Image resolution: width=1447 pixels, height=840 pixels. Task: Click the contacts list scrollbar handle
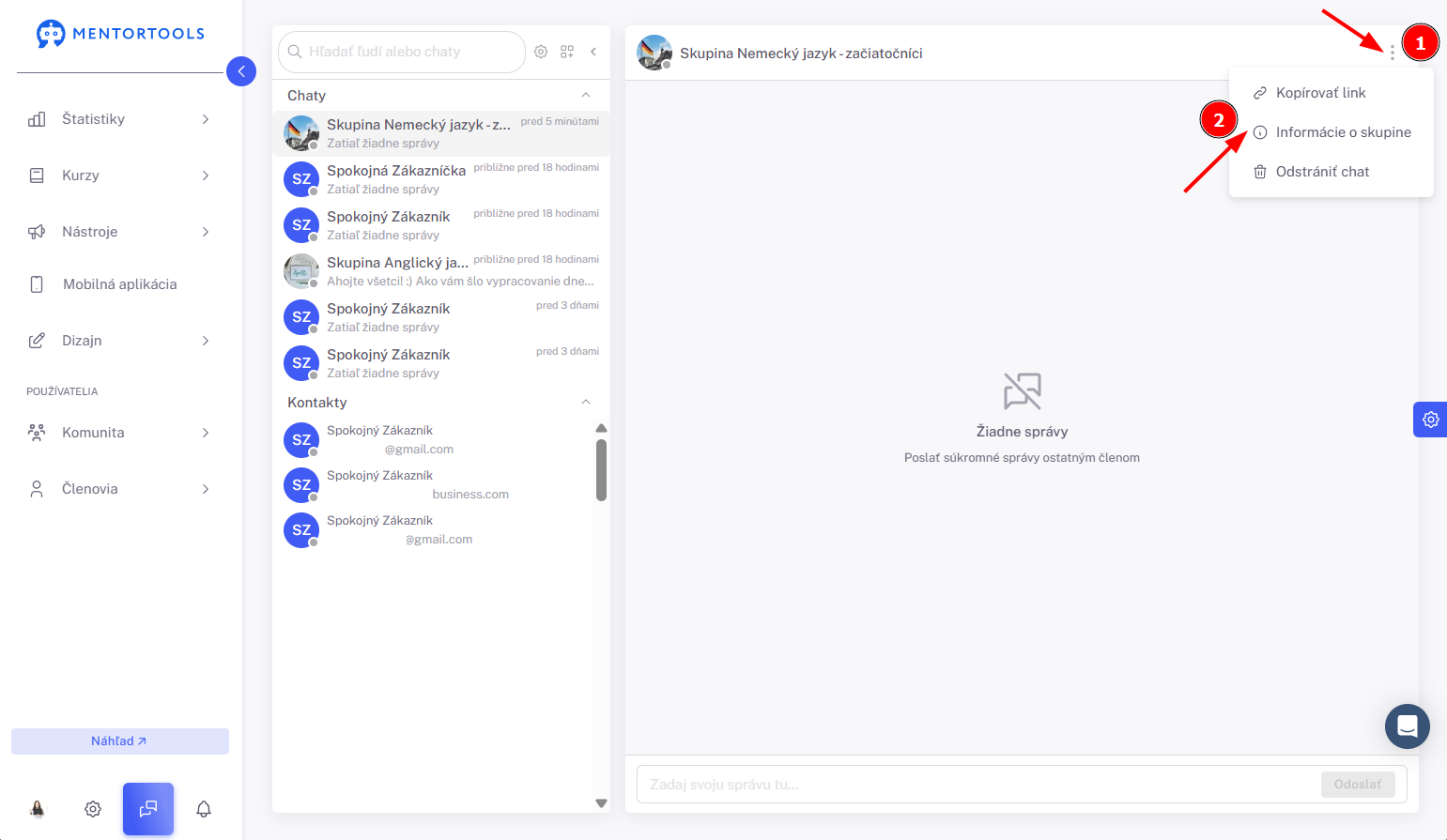(x=602, y=470)
